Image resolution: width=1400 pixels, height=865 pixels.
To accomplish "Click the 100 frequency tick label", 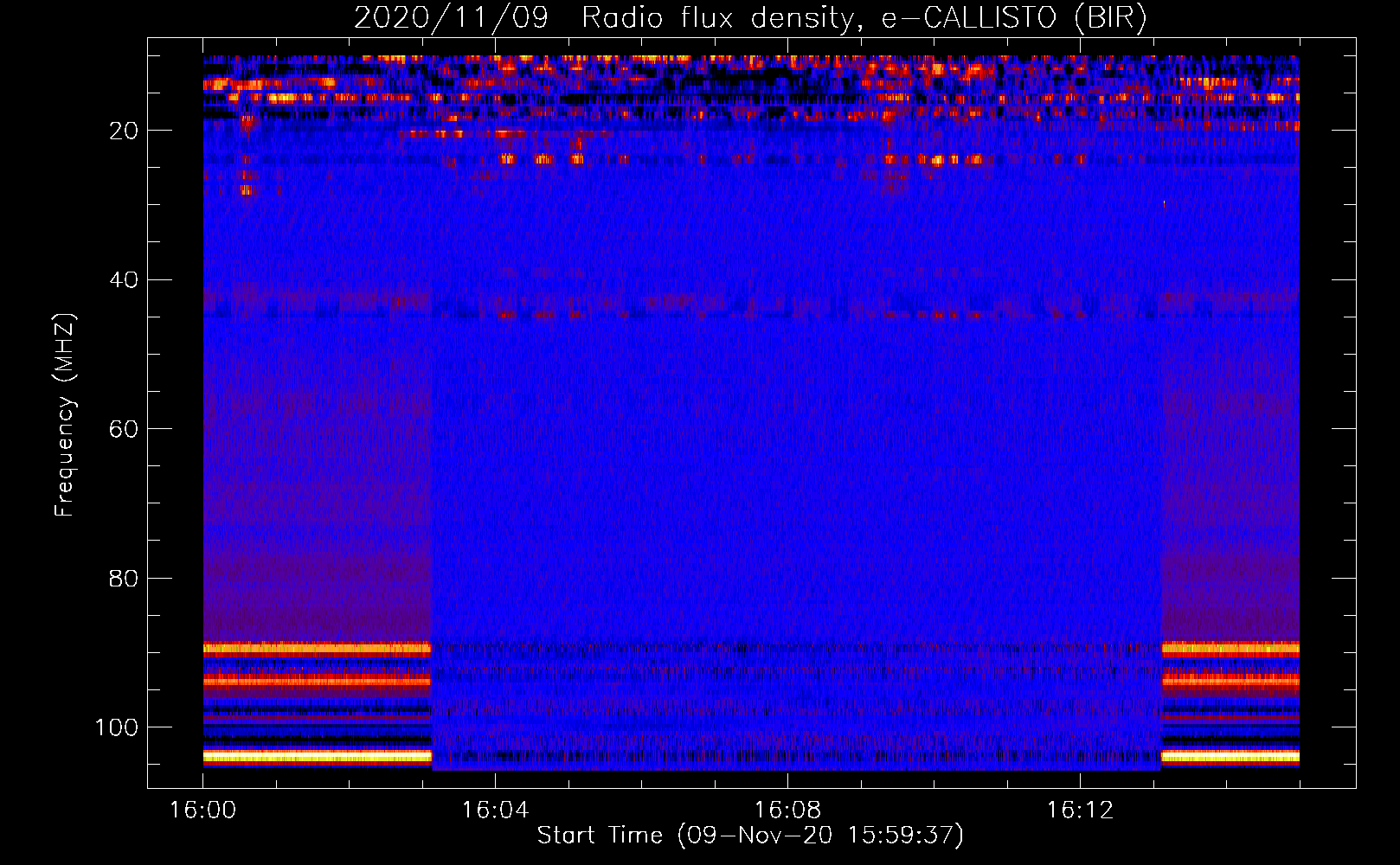I will pos(117,727).
